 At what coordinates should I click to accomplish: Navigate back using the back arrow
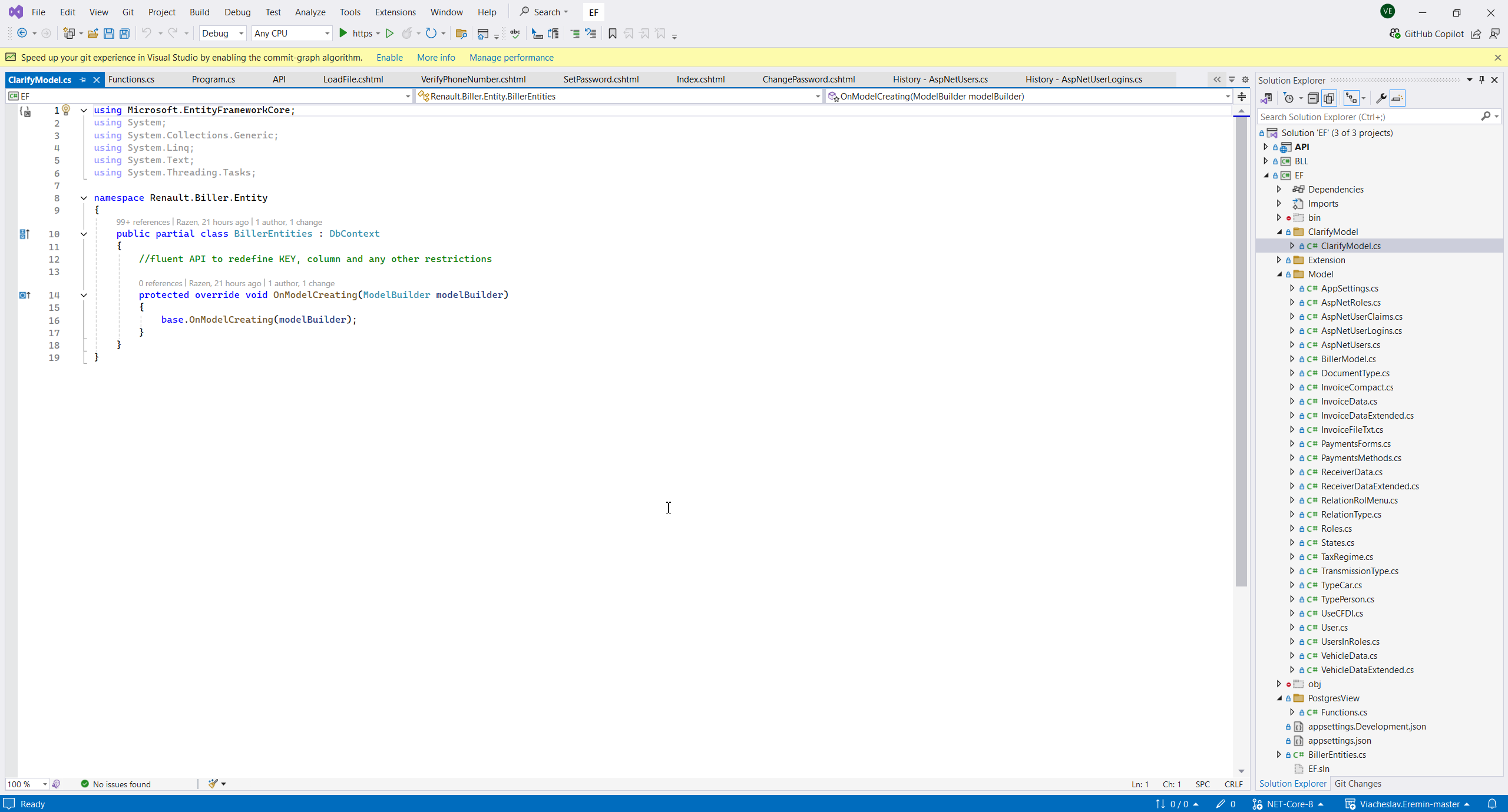click(22, 34)
